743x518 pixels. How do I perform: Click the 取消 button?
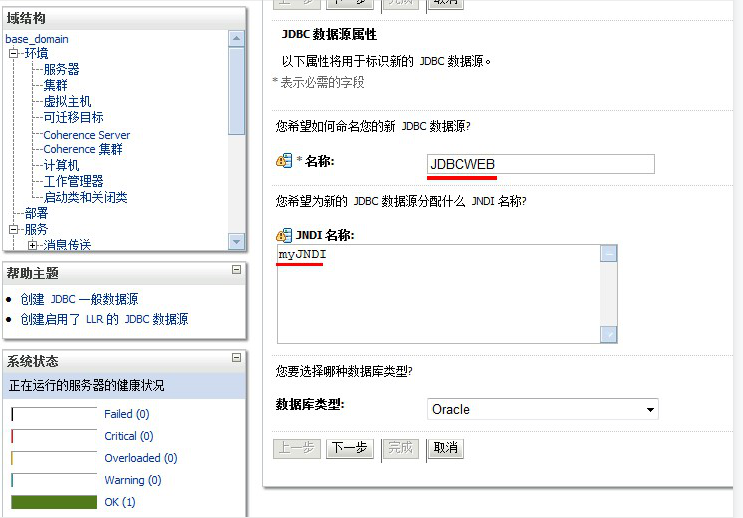445,448
